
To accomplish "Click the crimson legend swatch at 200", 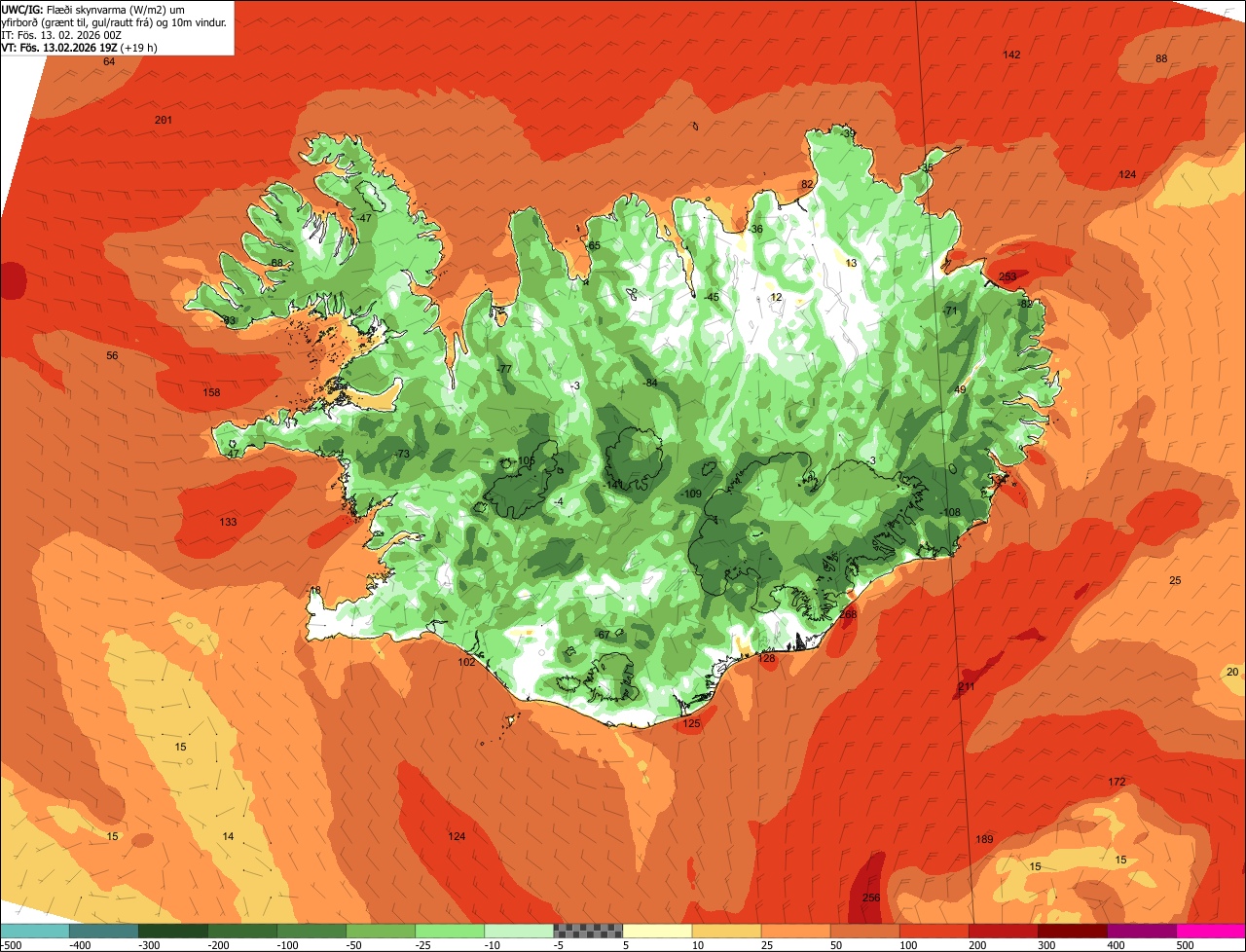I will pyautogui.click(x=1004, y=931).
